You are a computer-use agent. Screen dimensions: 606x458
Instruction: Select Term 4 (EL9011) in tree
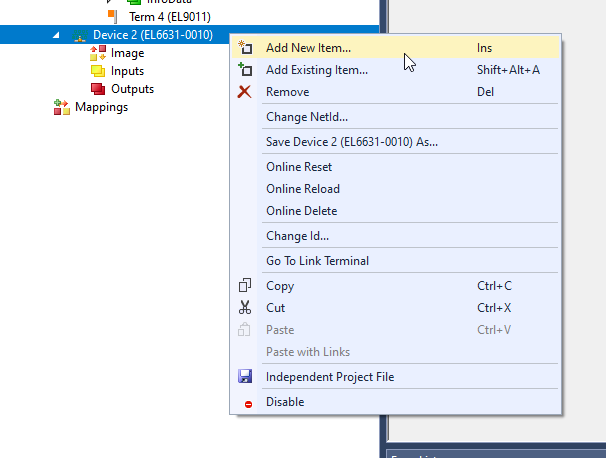point(169,17)
